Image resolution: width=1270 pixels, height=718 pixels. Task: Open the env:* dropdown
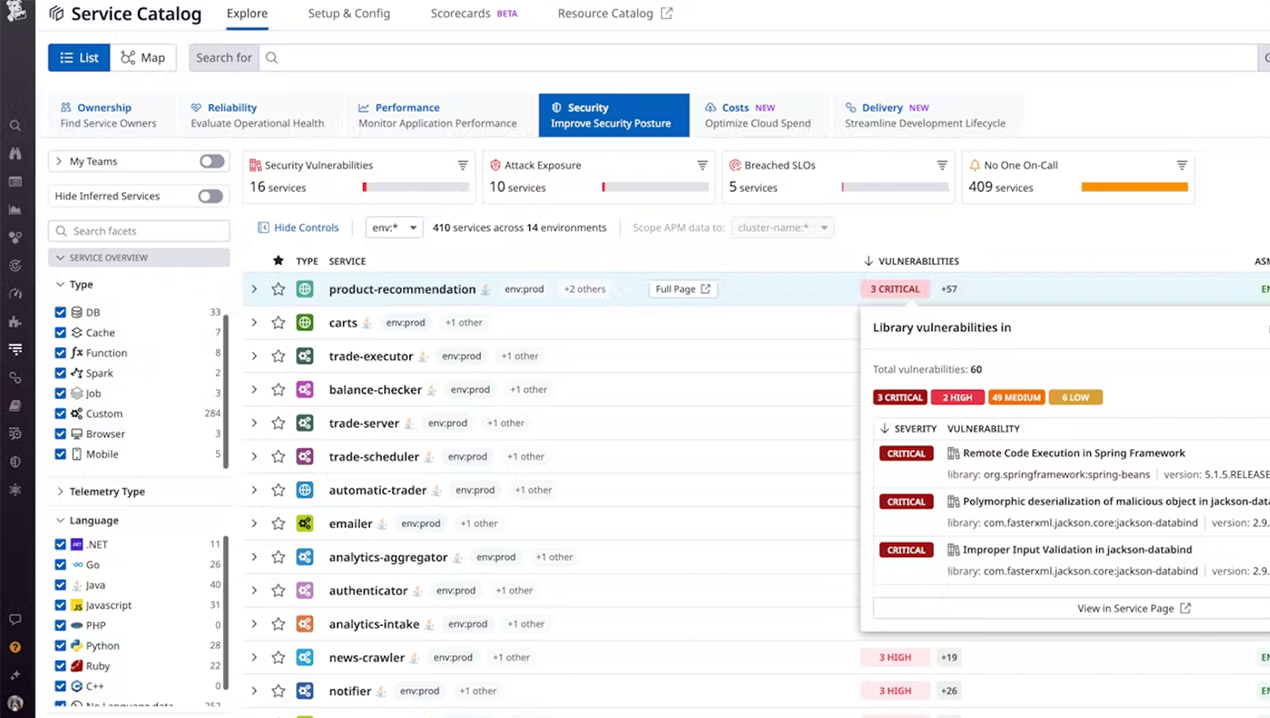(x=394, y=228)
